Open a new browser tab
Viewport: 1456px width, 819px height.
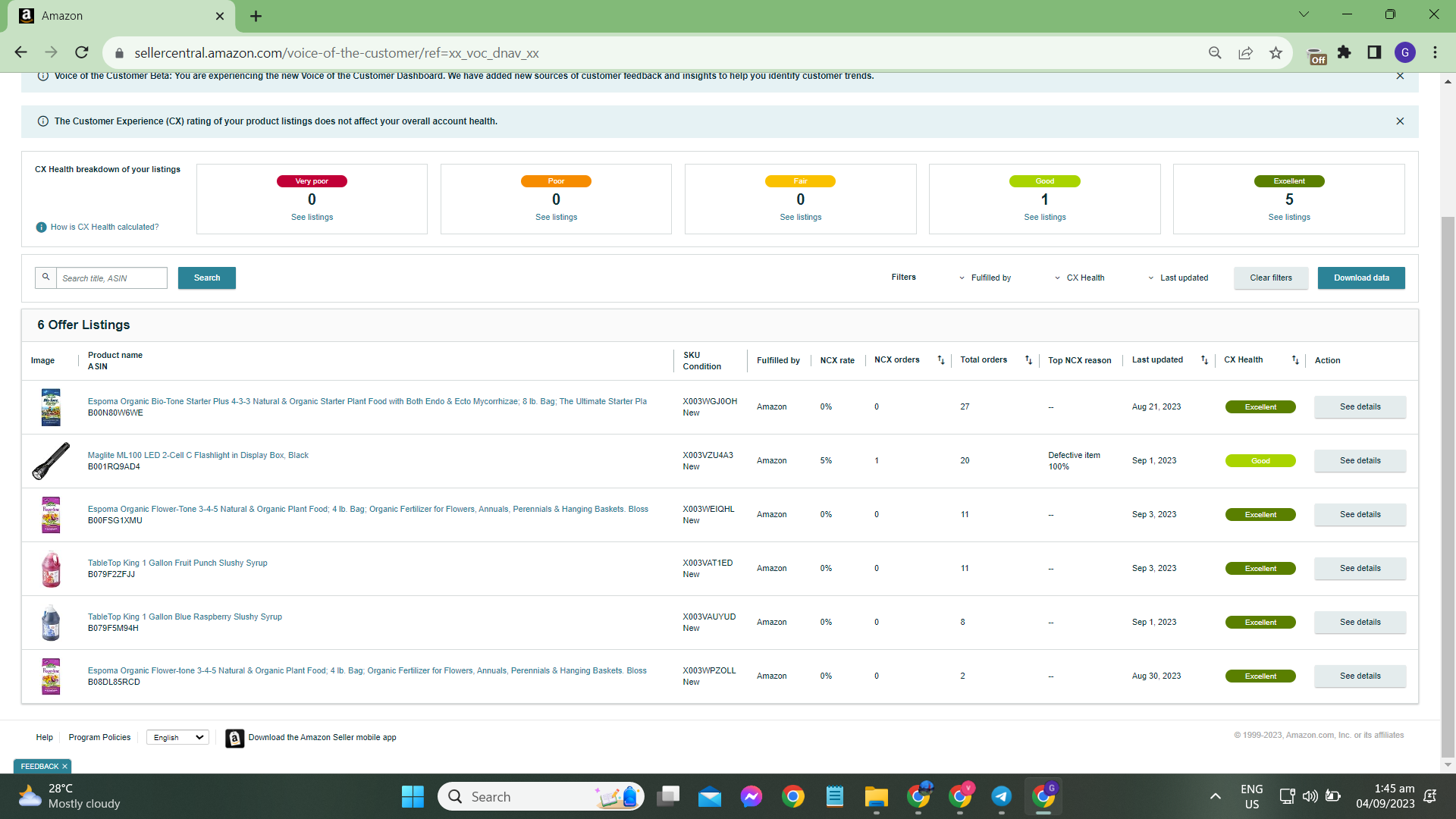coord(256,16)
